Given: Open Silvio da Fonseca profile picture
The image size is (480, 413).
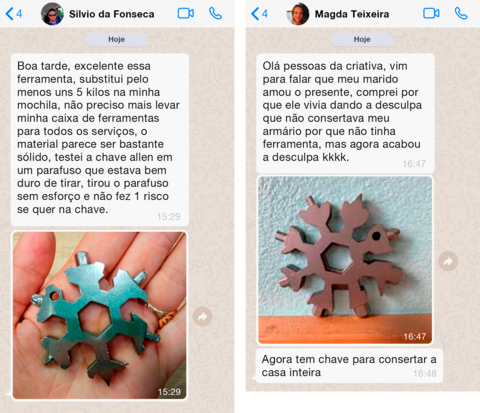Looking at the screenshot, I should (52, 14).
